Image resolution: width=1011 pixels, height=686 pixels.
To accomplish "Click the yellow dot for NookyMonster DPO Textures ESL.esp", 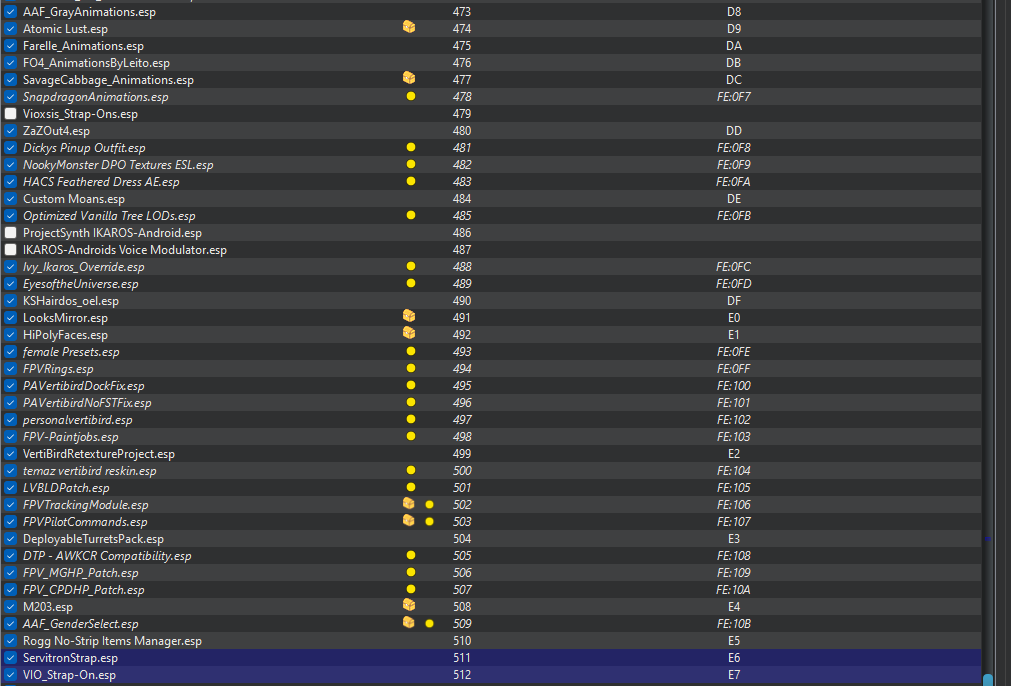I will pyautogui.click(x=411, y=164).
